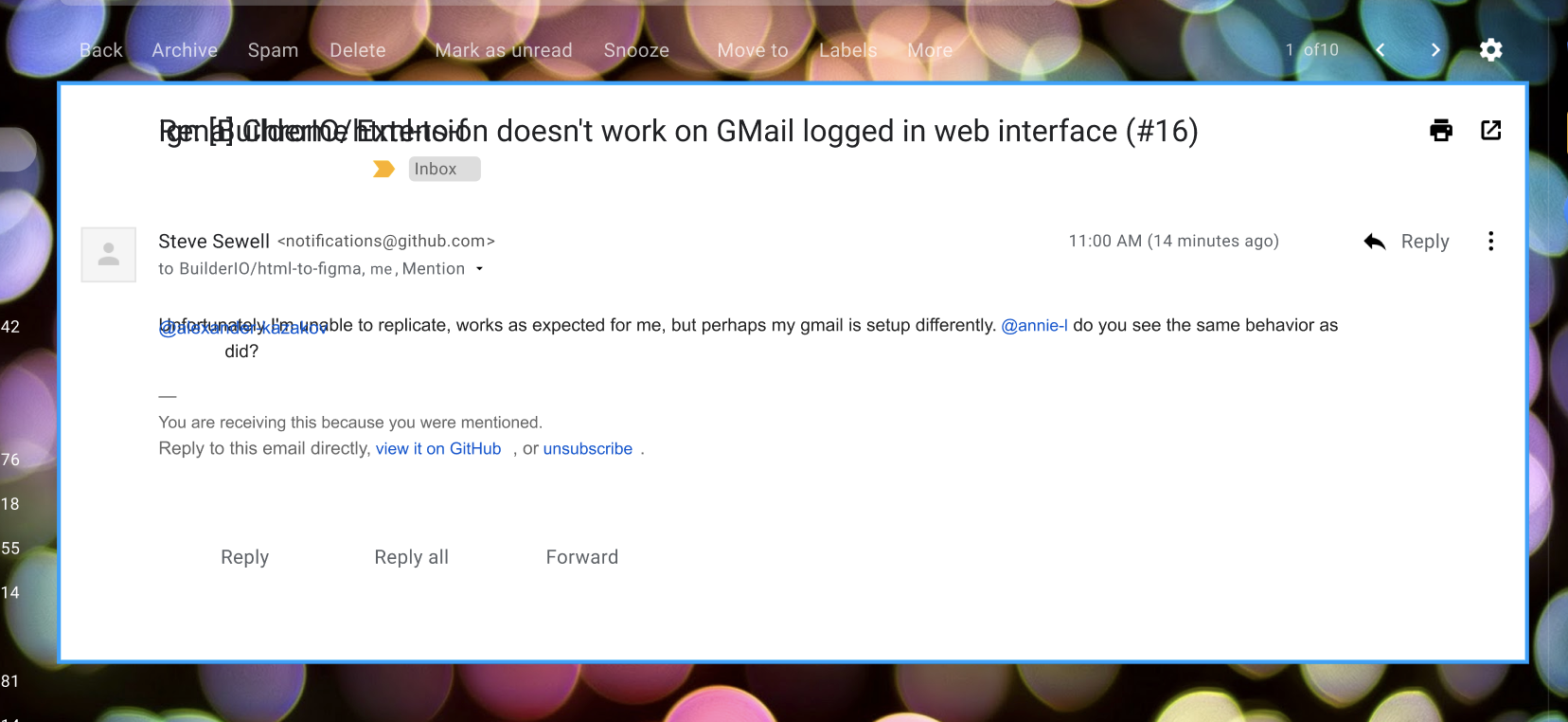
Task: Open the Move to dropdown
Action: pos(752,49)
